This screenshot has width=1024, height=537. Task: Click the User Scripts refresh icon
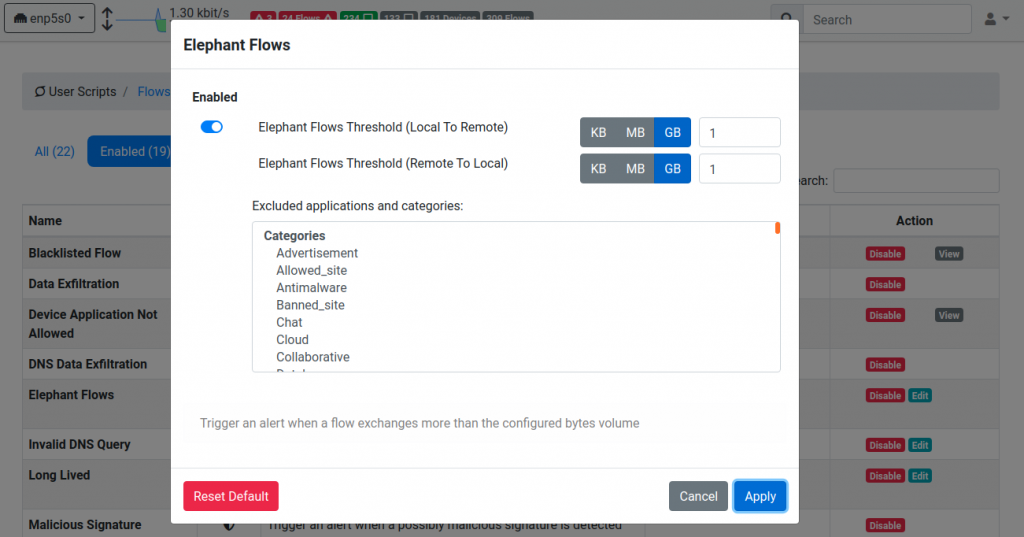[x=40, y=91]
